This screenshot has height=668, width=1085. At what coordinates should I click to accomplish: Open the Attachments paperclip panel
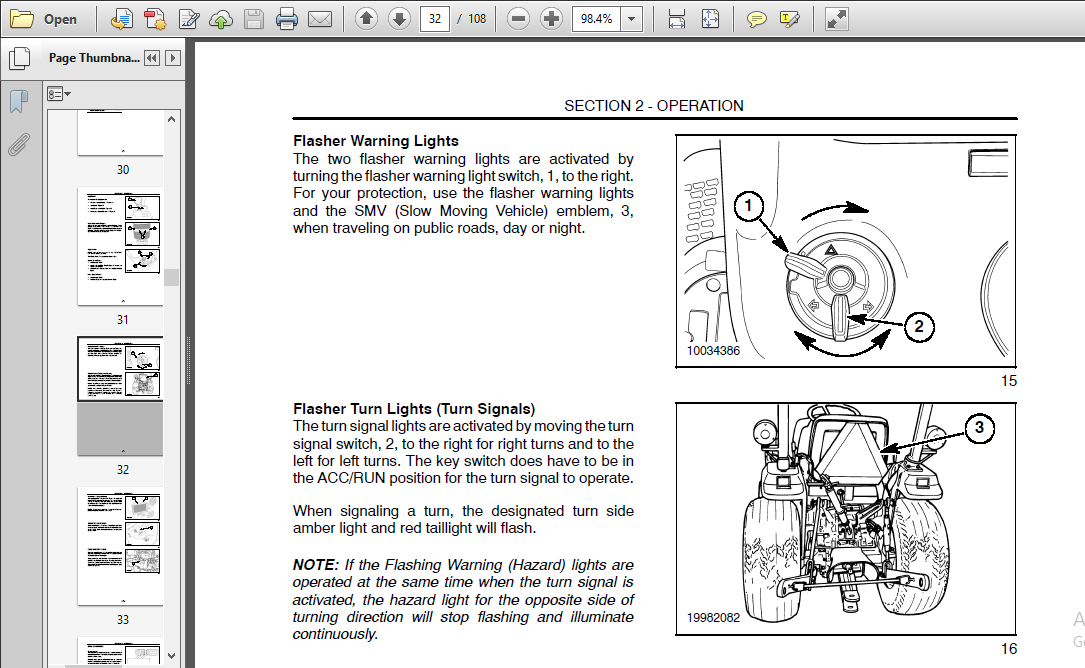(19, 145)
